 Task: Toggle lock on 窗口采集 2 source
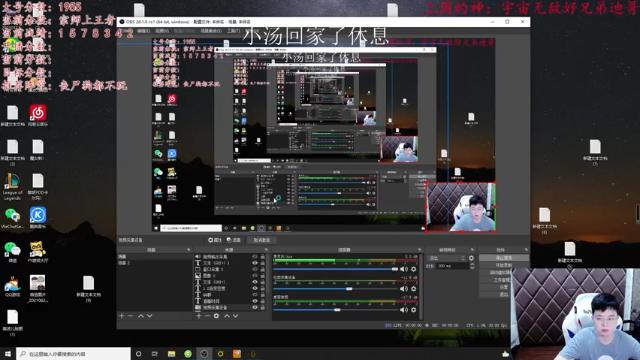(262, 269)
